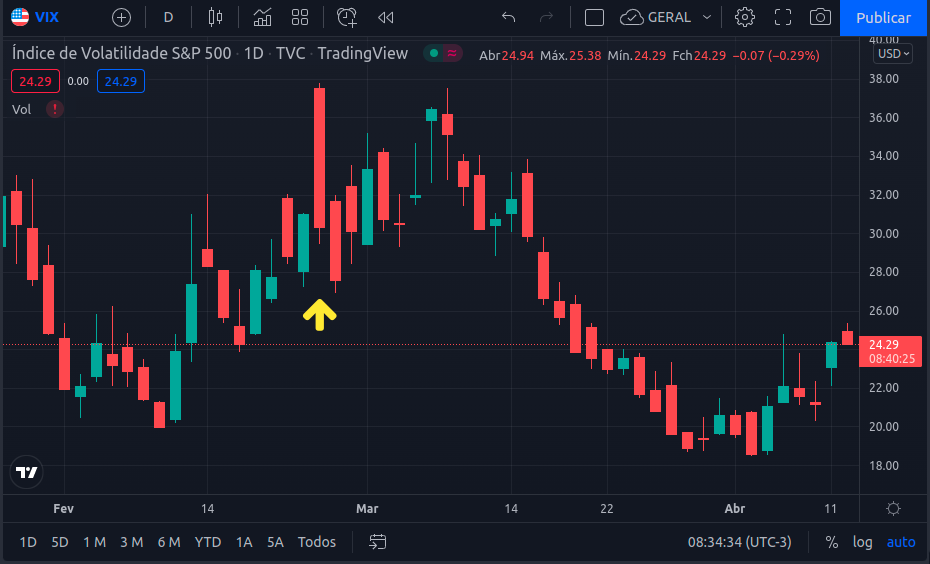Click the chart title Índice de Volatilidade S&P 500
This screenshot has width=930, height=564.
pyautogui.click(x=122, y=53)
